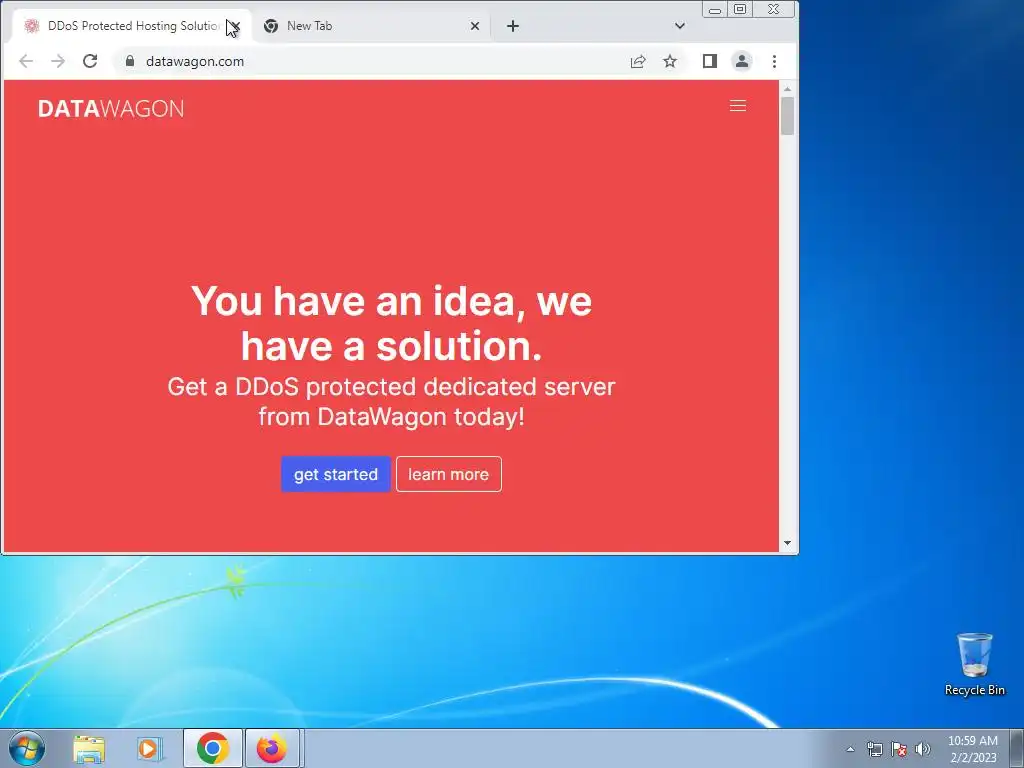This screenshot has height=768, width=1024.
Task: Open the Windows Start menu
Action: tap(27, 748)
